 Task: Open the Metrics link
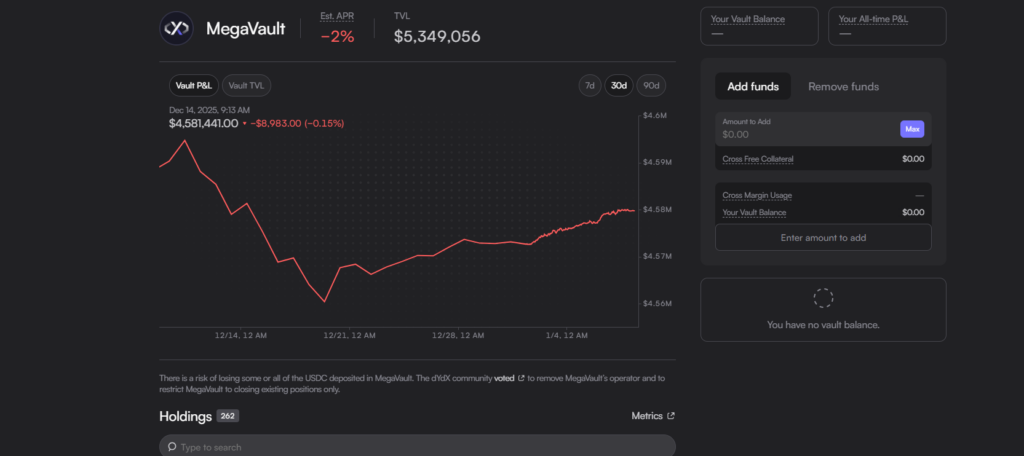click(x=647, y=416)
